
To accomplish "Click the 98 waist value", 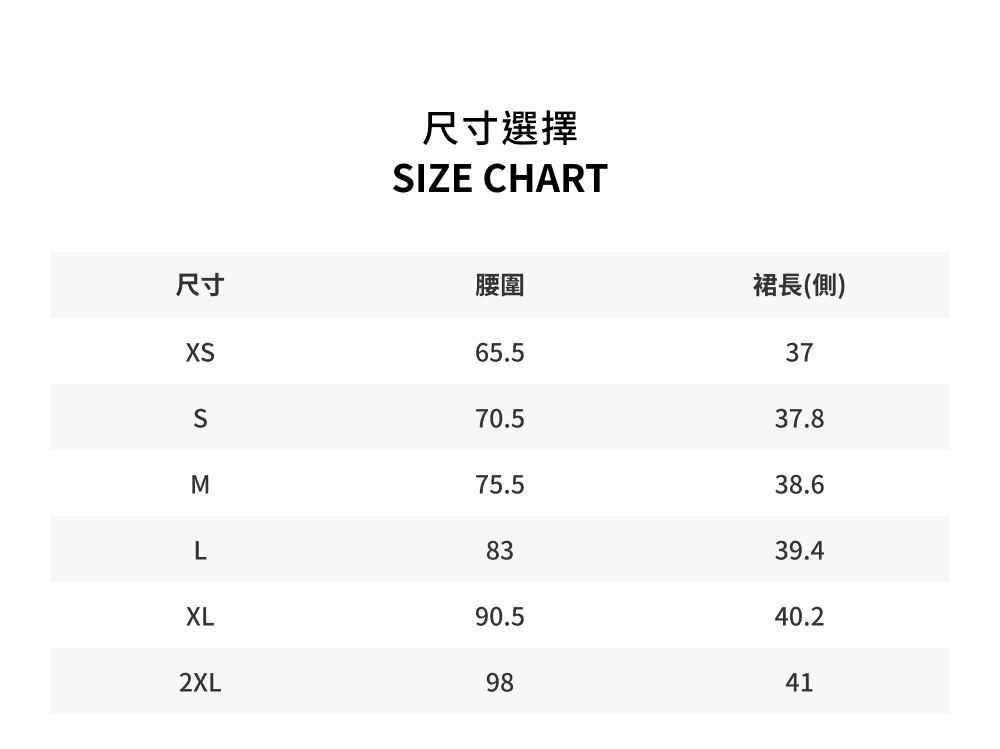I will point(499,683).
